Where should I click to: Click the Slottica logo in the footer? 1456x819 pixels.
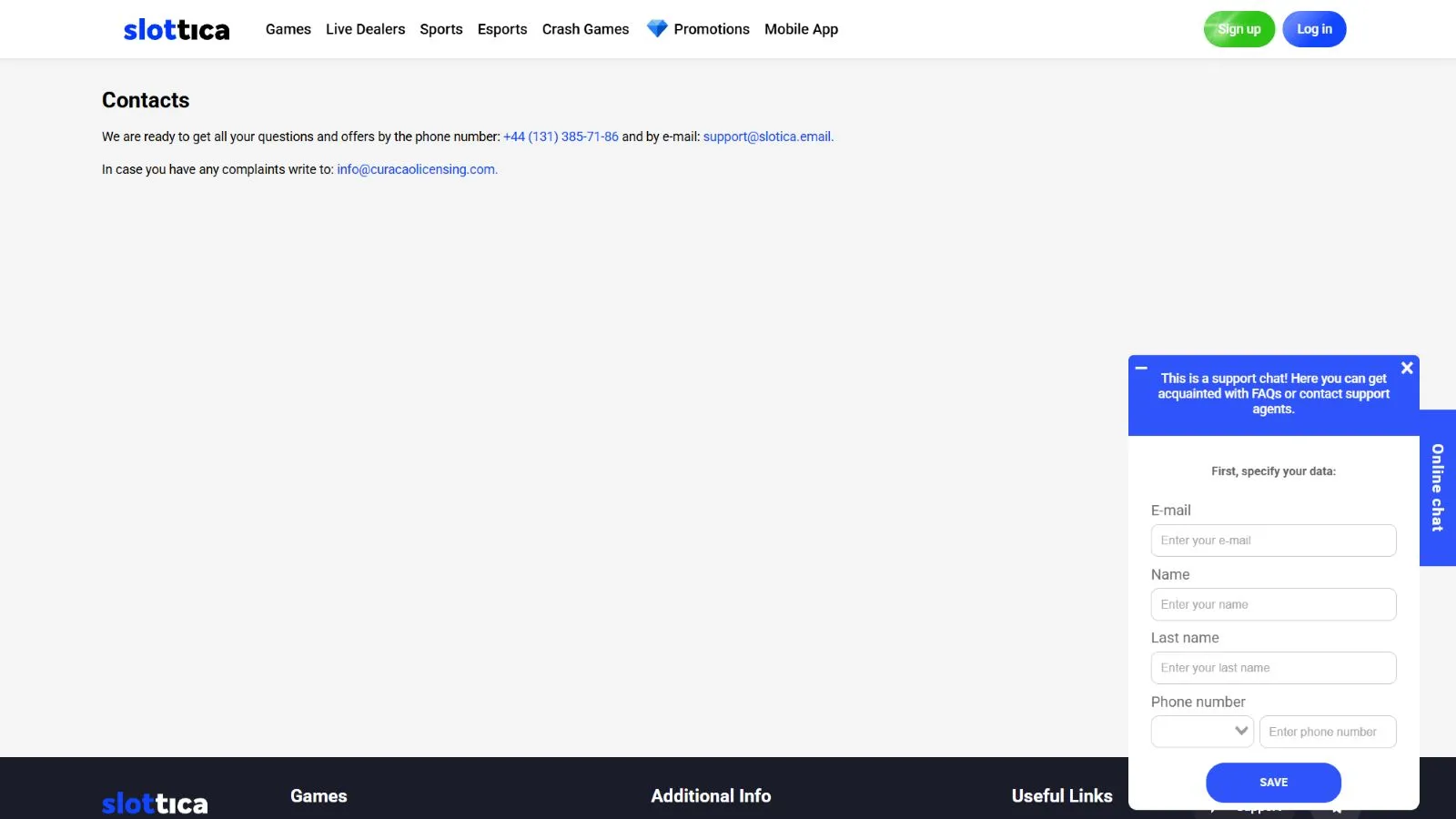[x=155, y=804]
